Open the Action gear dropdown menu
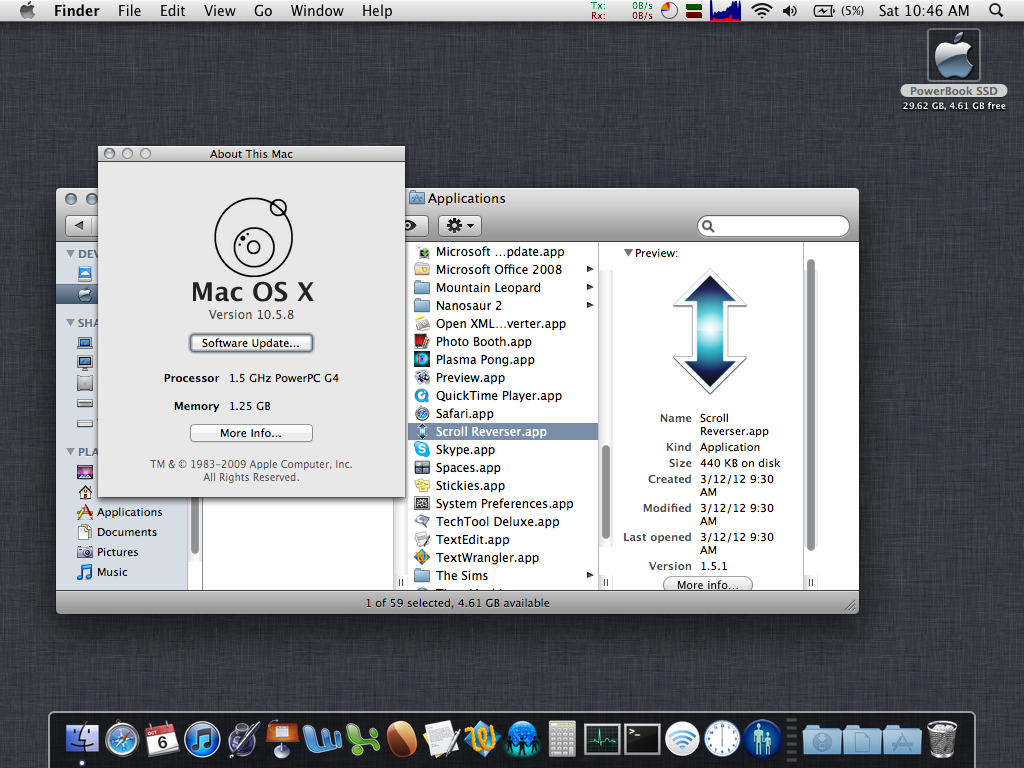 click(x=460, y=226)
